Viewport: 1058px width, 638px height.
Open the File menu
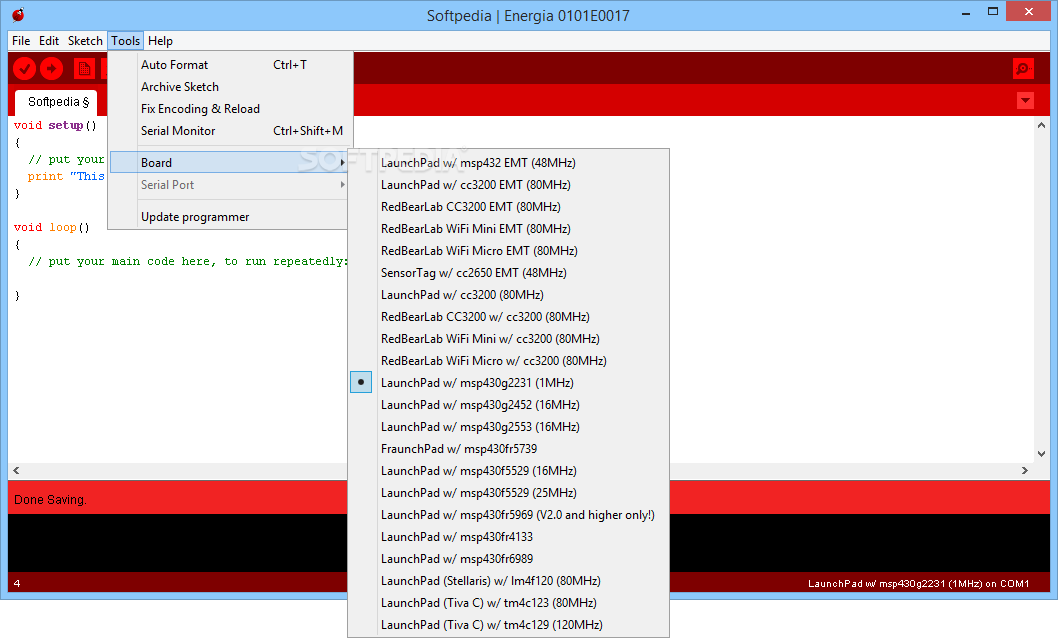[x=21, y=40]
